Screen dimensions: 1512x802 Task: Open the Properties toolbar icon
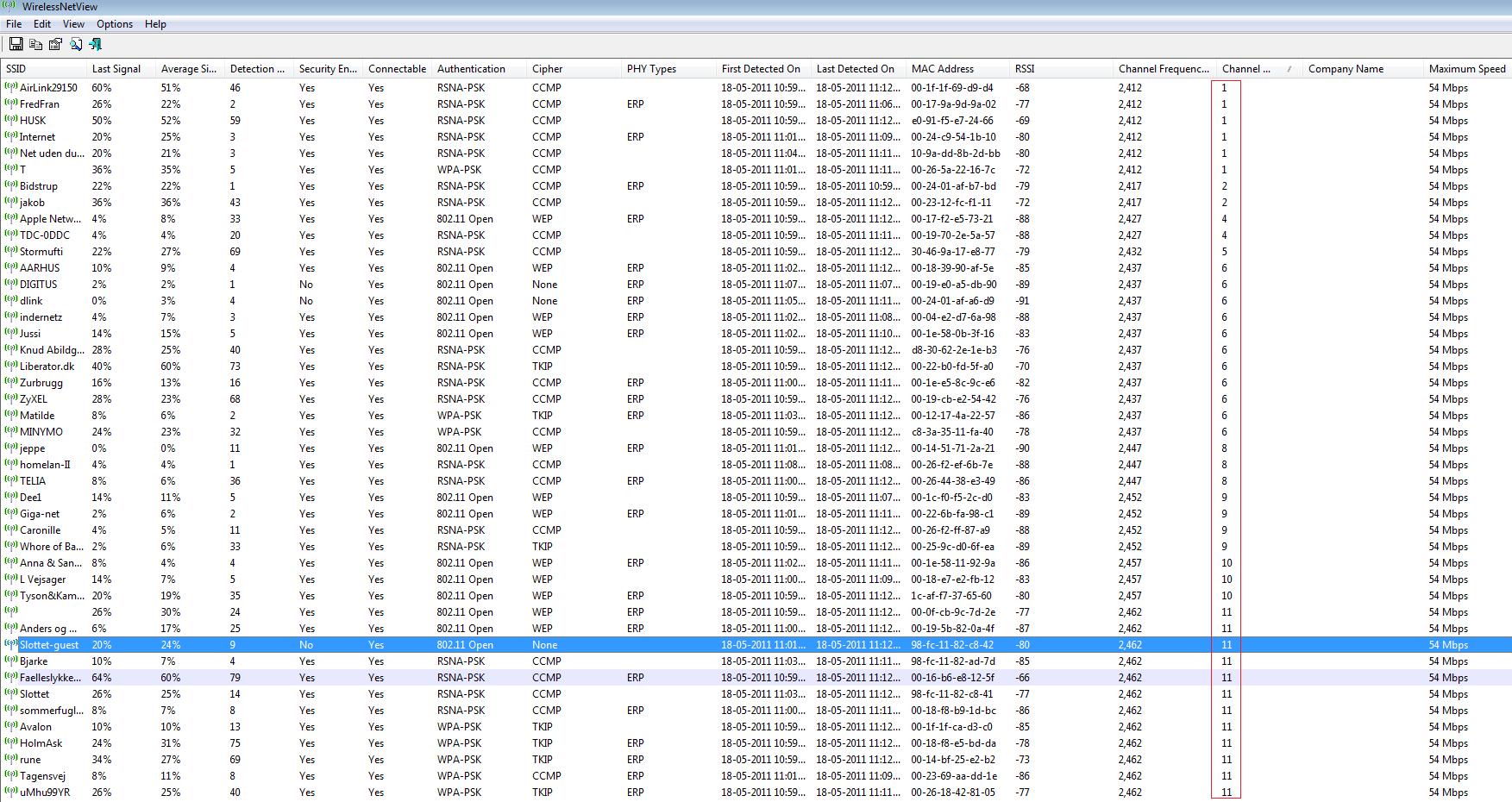point(55,44)
